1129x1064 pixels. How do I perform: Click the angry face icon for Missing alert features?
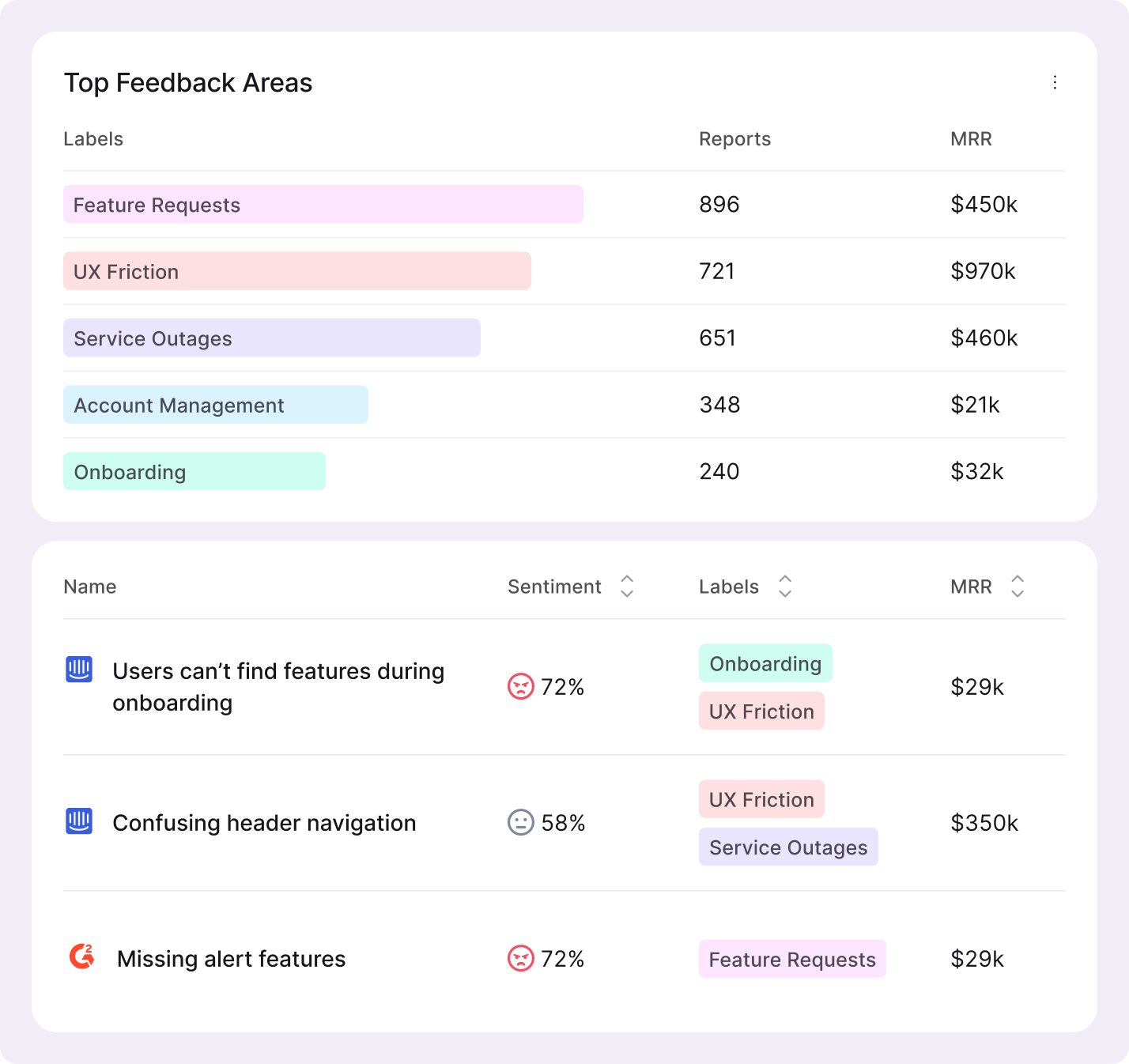click(x=520, y=958)
